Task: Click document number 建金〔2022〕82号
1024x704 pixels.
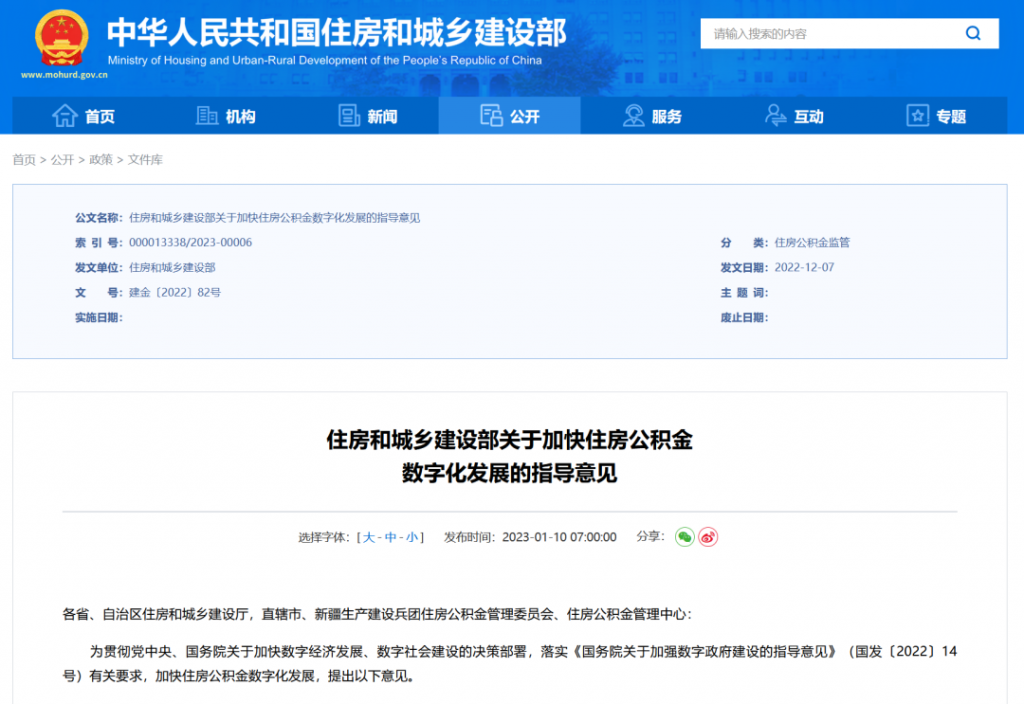Action: (175, 292)
